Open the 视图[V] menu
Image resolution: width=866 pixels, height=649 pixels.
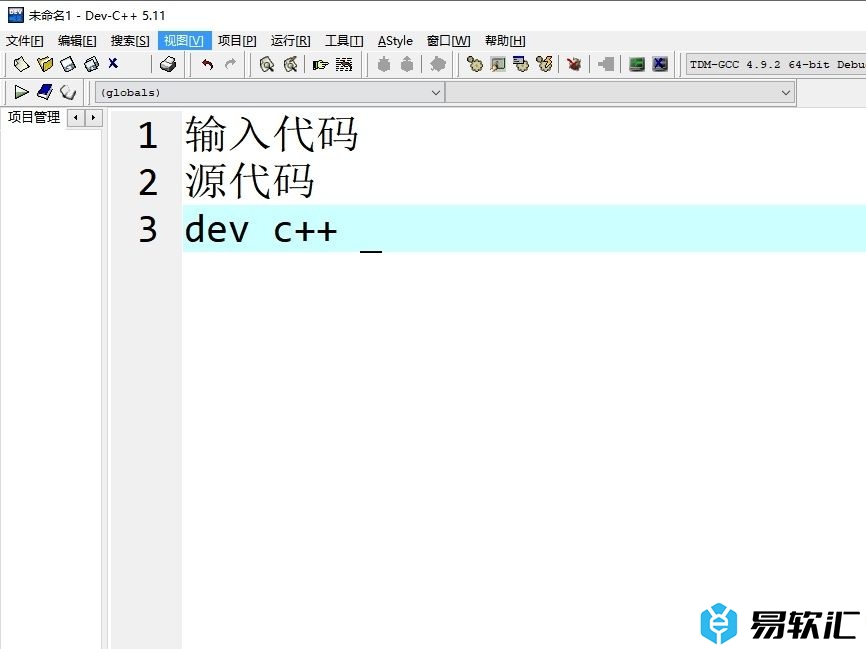(x=184, y=41)
